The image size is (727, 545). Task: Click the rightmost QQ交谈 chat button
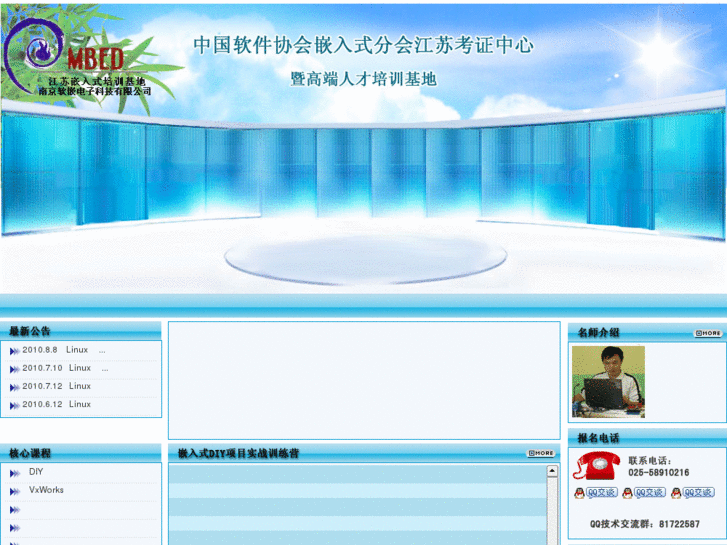coord(693,493)
